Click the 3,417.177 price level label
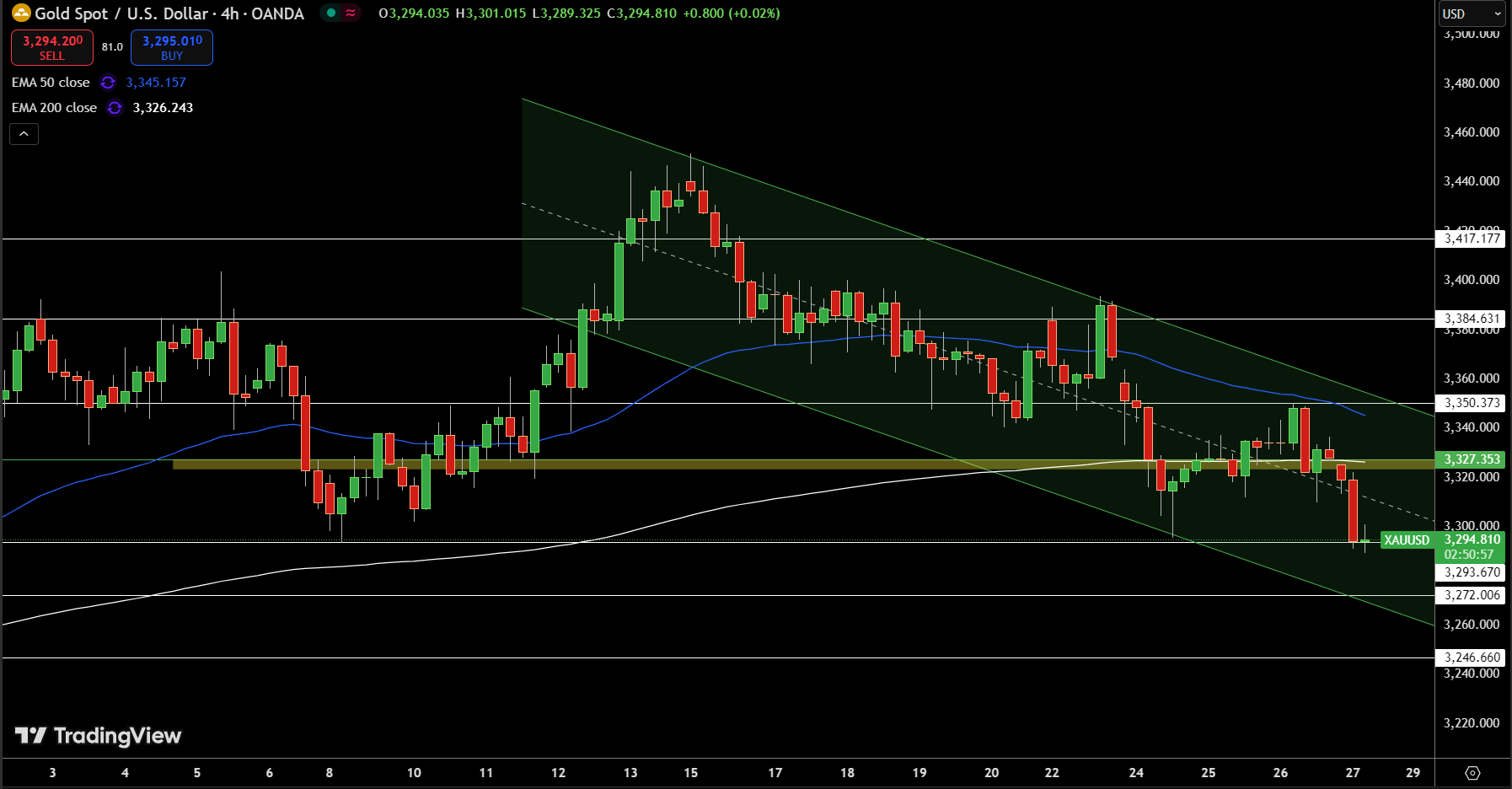This screenshot has height=789, width=1512. click(x=1471, y=239)
